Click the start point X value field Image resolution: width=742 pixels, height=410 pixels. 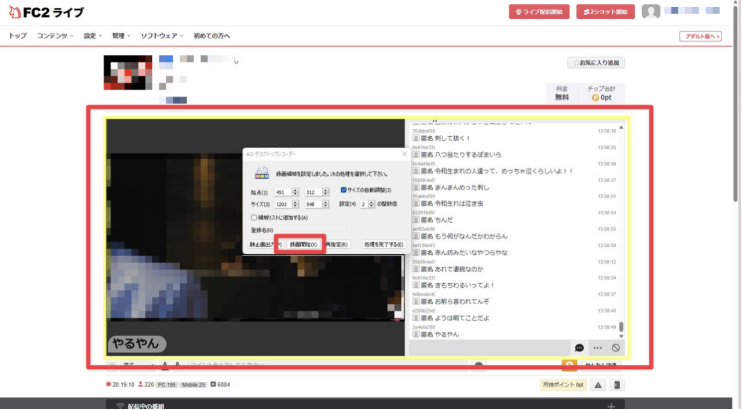point(282,192)
